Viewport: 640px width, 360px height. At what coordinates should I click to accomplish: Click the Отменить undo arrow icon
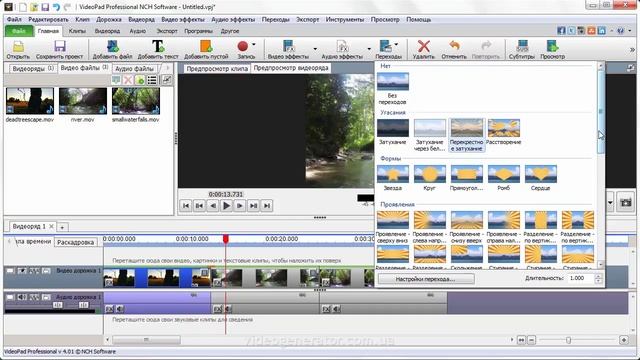coord(454,46)
